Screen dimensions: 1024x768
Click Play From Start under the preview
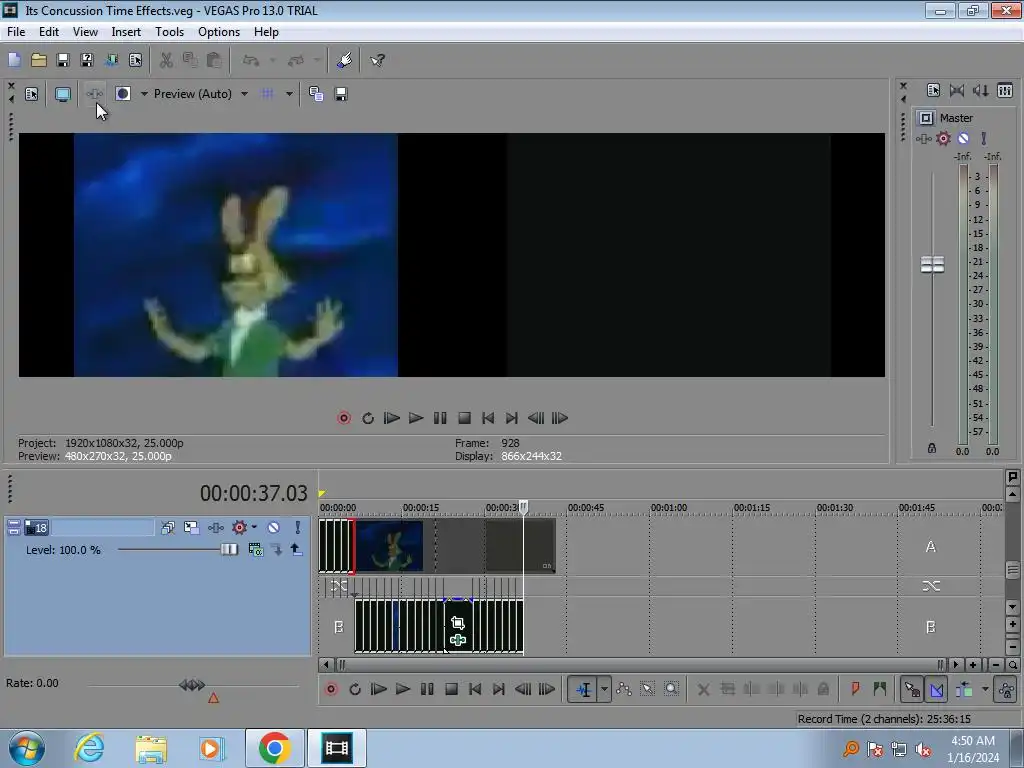point(392,418)
